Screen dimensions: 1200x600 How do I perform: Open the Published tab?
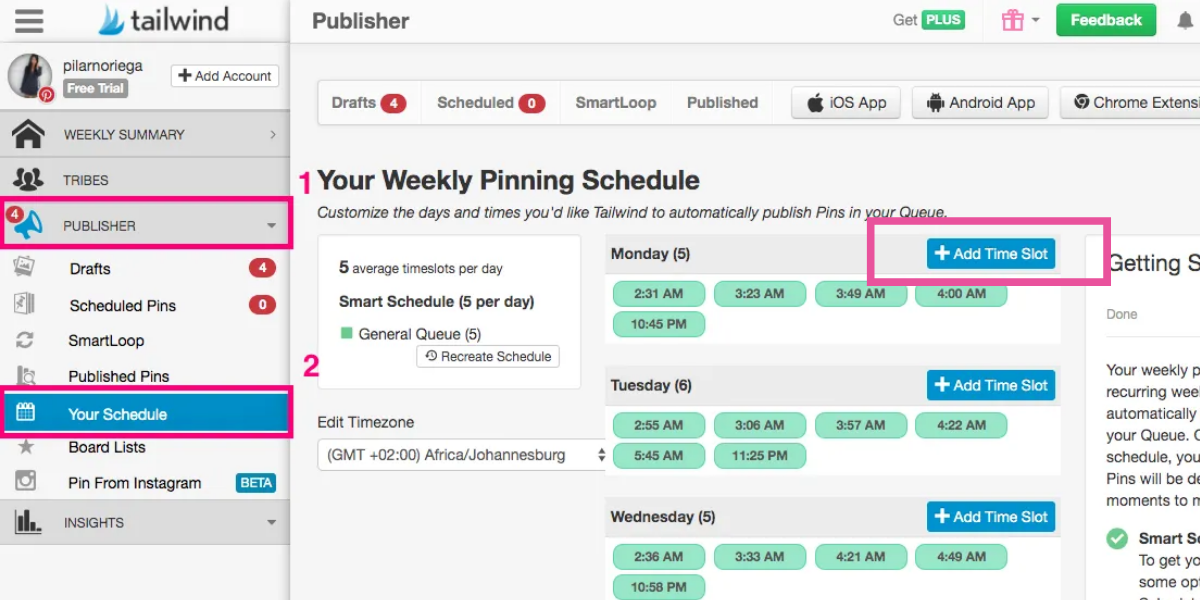[x=722, y=103]
